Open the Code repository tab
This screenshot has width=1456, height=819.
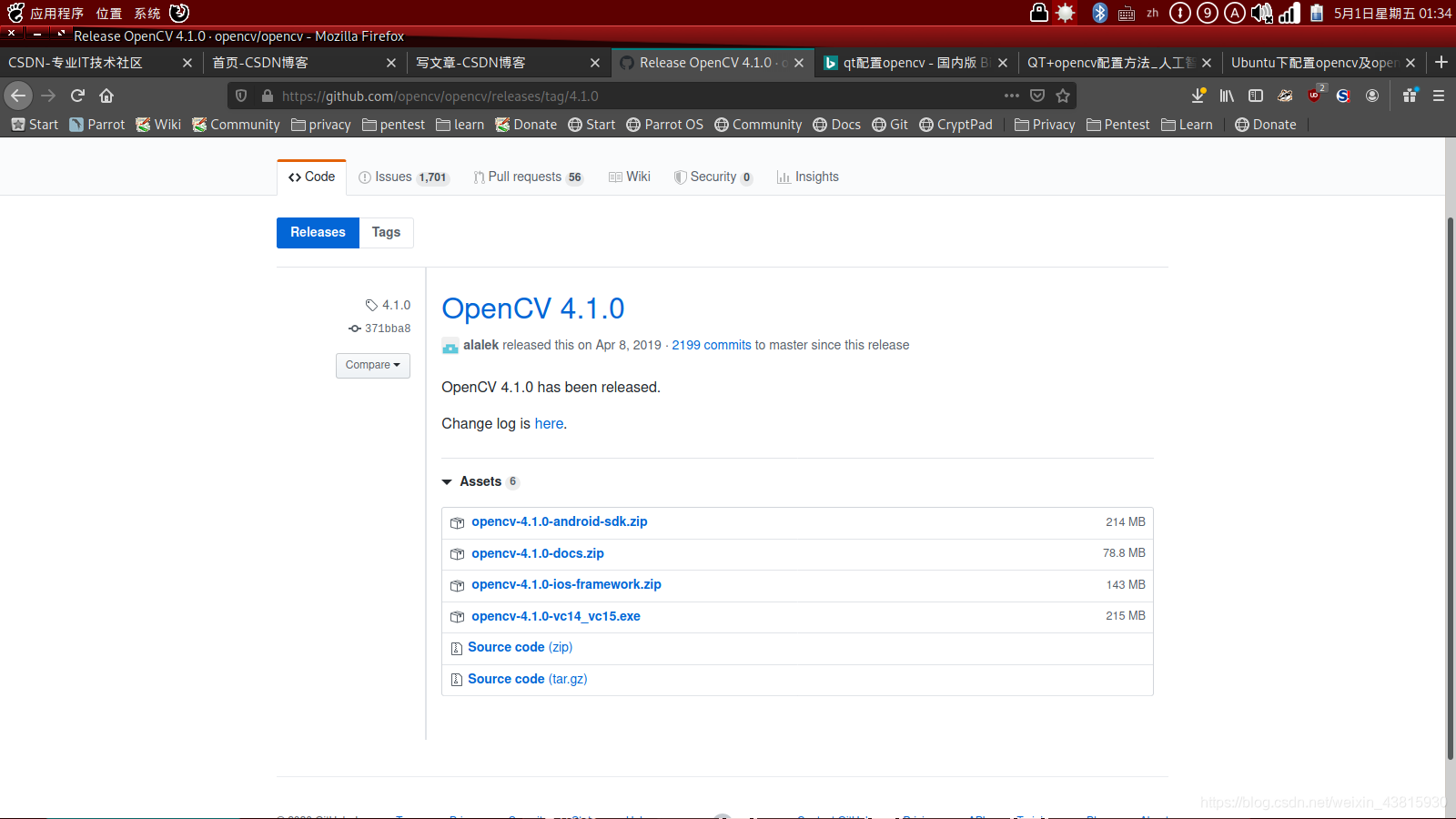click(311, 177)
